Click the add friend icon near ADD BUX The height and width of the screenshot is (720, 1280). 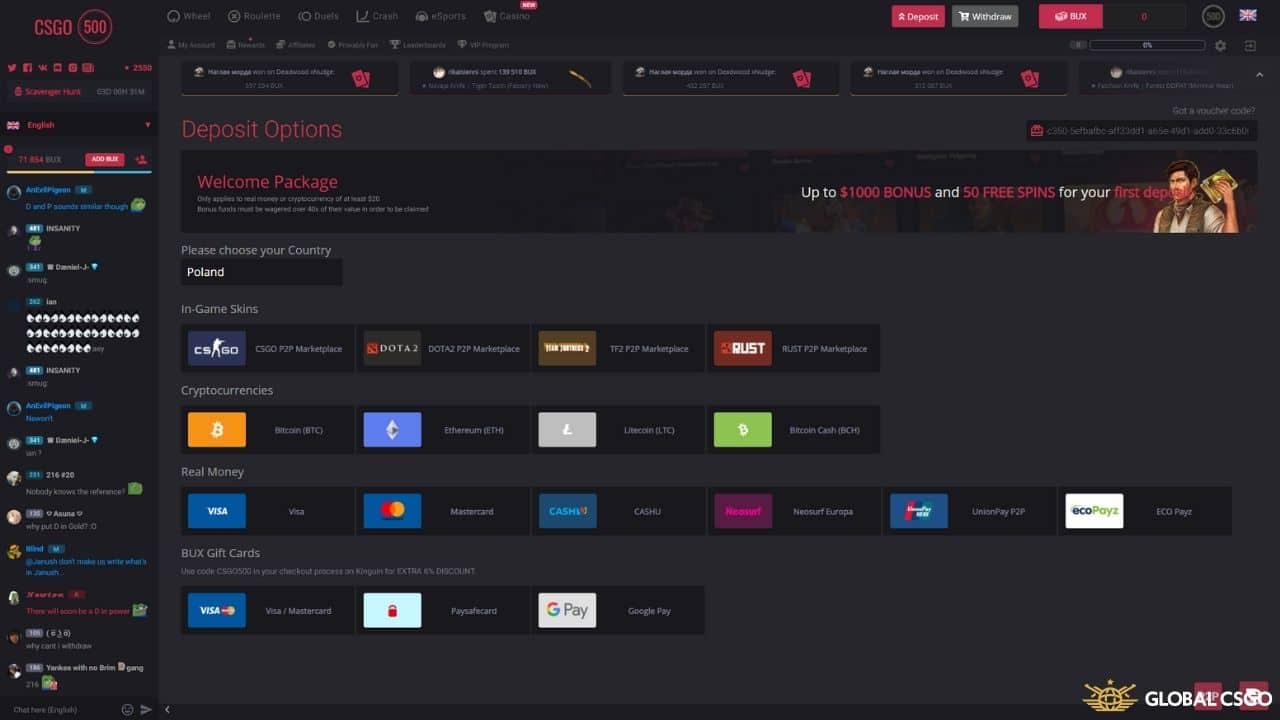pos(141,159)
